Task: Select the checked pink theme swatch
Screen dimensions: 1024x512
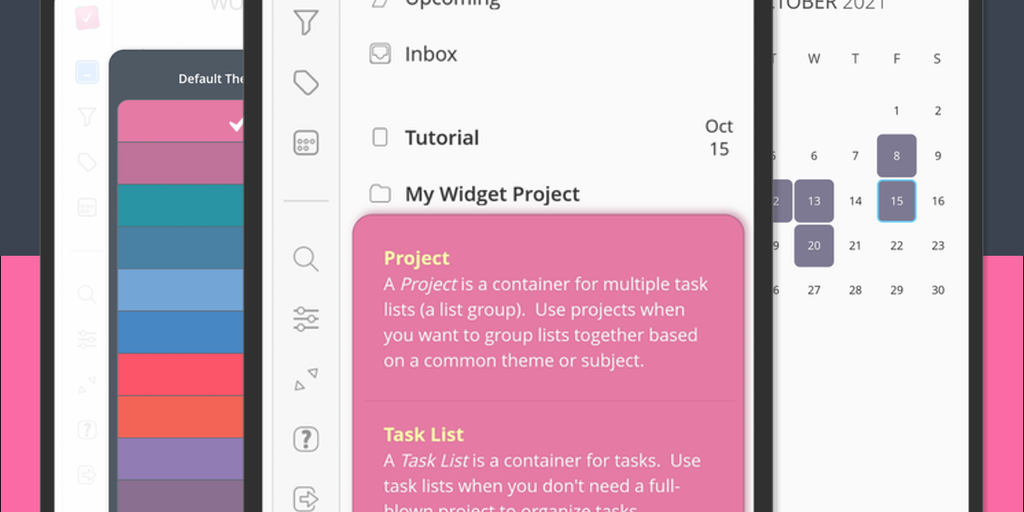Action: (181, 122)
